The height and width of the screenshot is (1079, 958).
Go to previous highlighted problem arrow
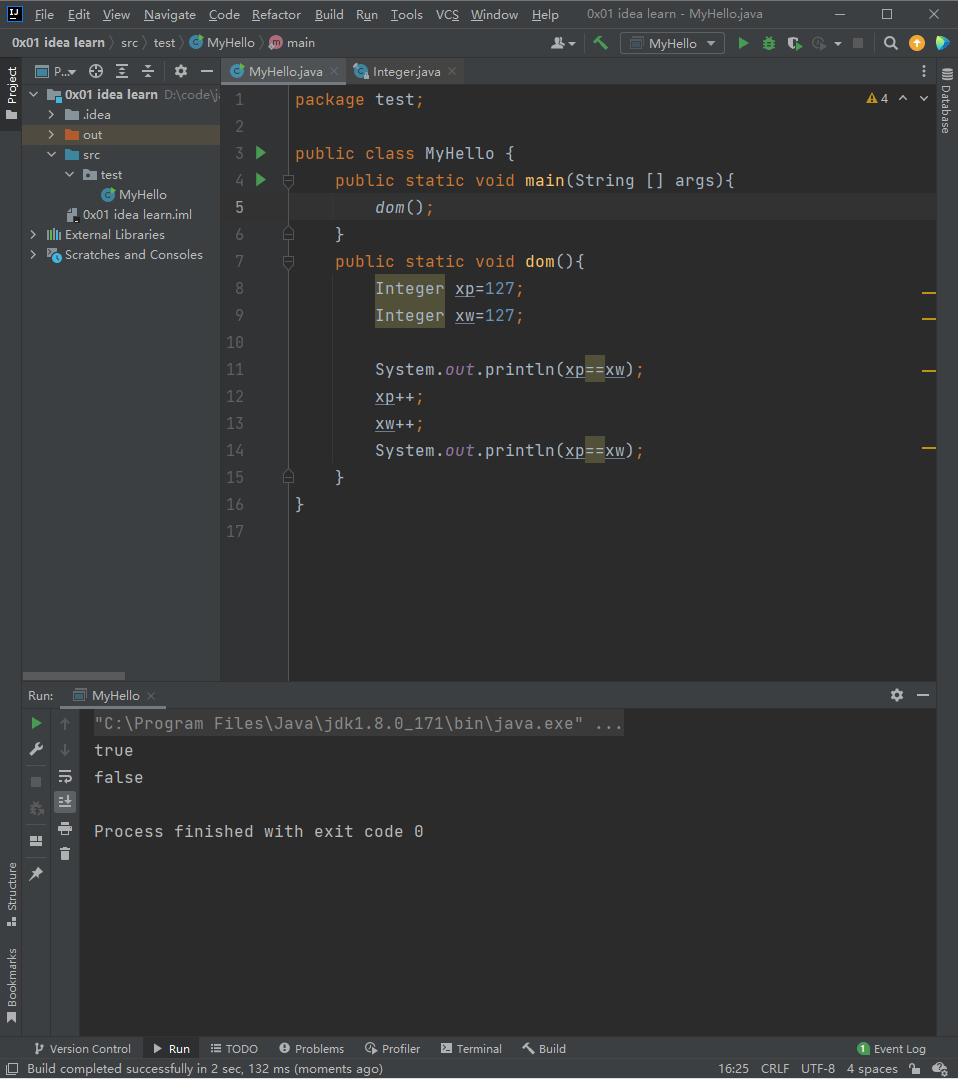903,98
